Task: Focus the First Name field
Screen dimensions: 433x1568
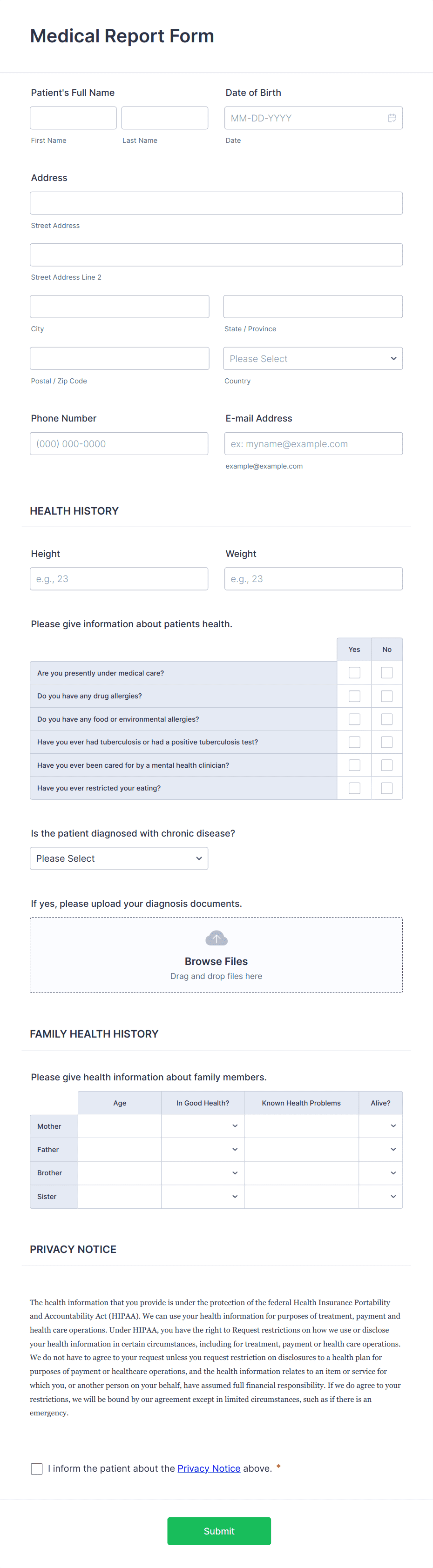Action: [x=73, y=118]
